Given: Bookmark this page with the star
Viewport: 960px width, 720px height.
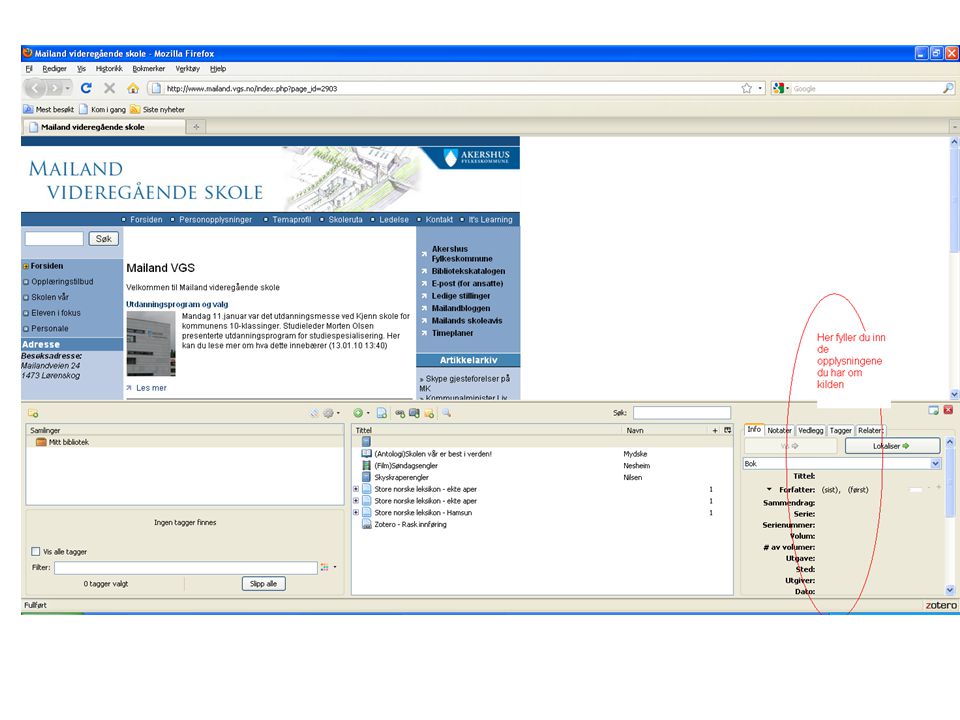Looking at the screenshot, I should [746, 88].
